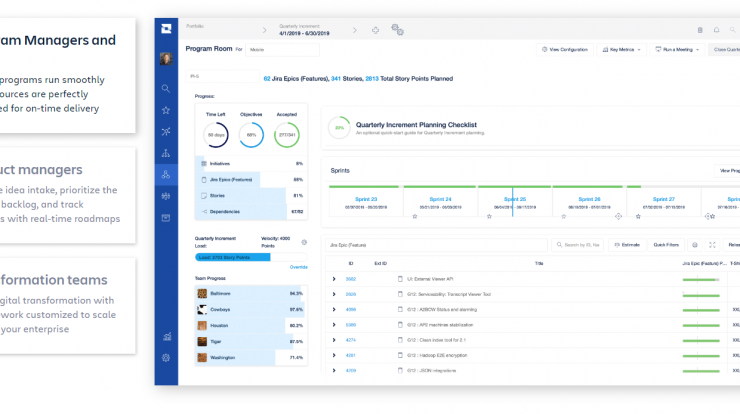Open epic ID 3682 link
The image size is (740, 414).
click(351, 279)
